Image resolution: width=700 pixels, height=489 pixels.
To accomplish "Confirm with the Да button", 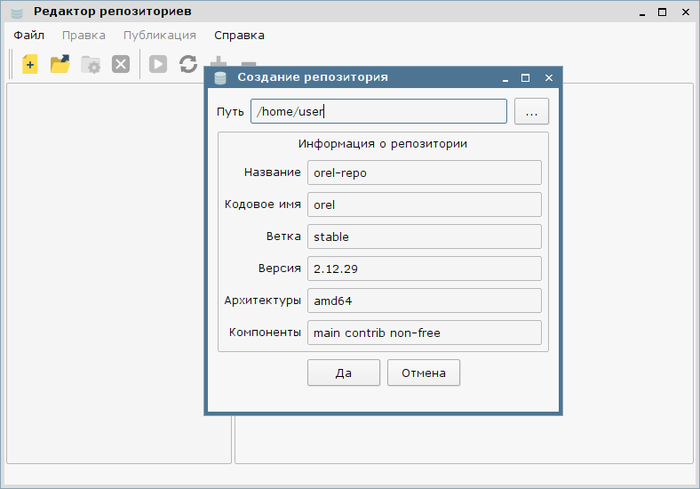I will (x=343, y=373).
